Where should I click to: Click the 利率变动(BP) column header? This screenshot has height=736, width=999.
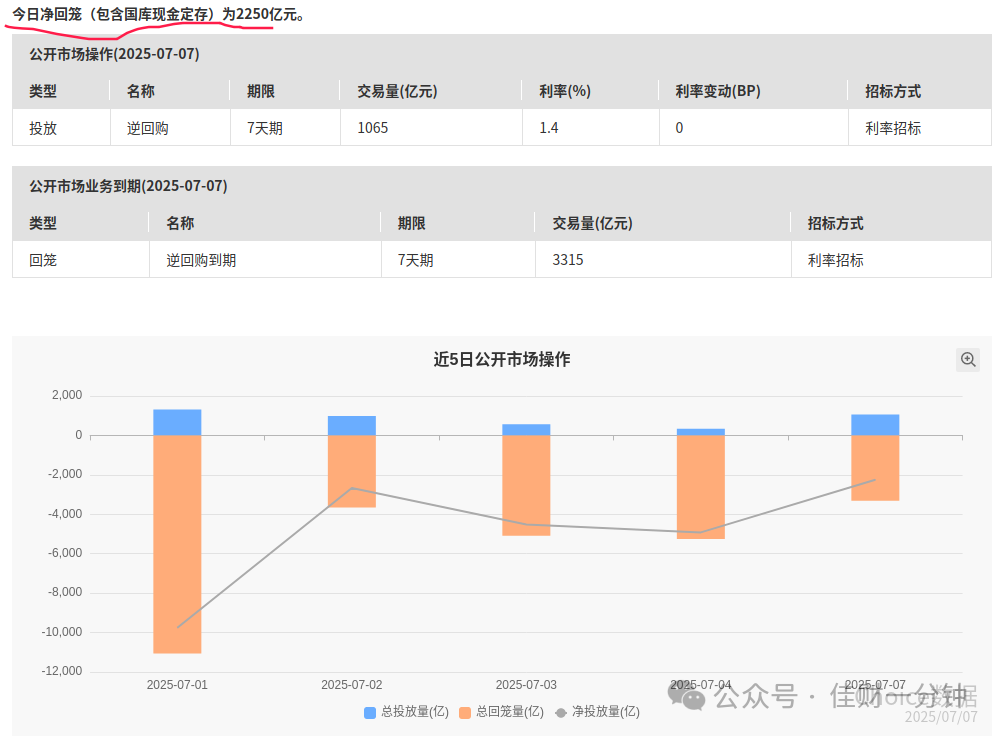pos(718,91)
